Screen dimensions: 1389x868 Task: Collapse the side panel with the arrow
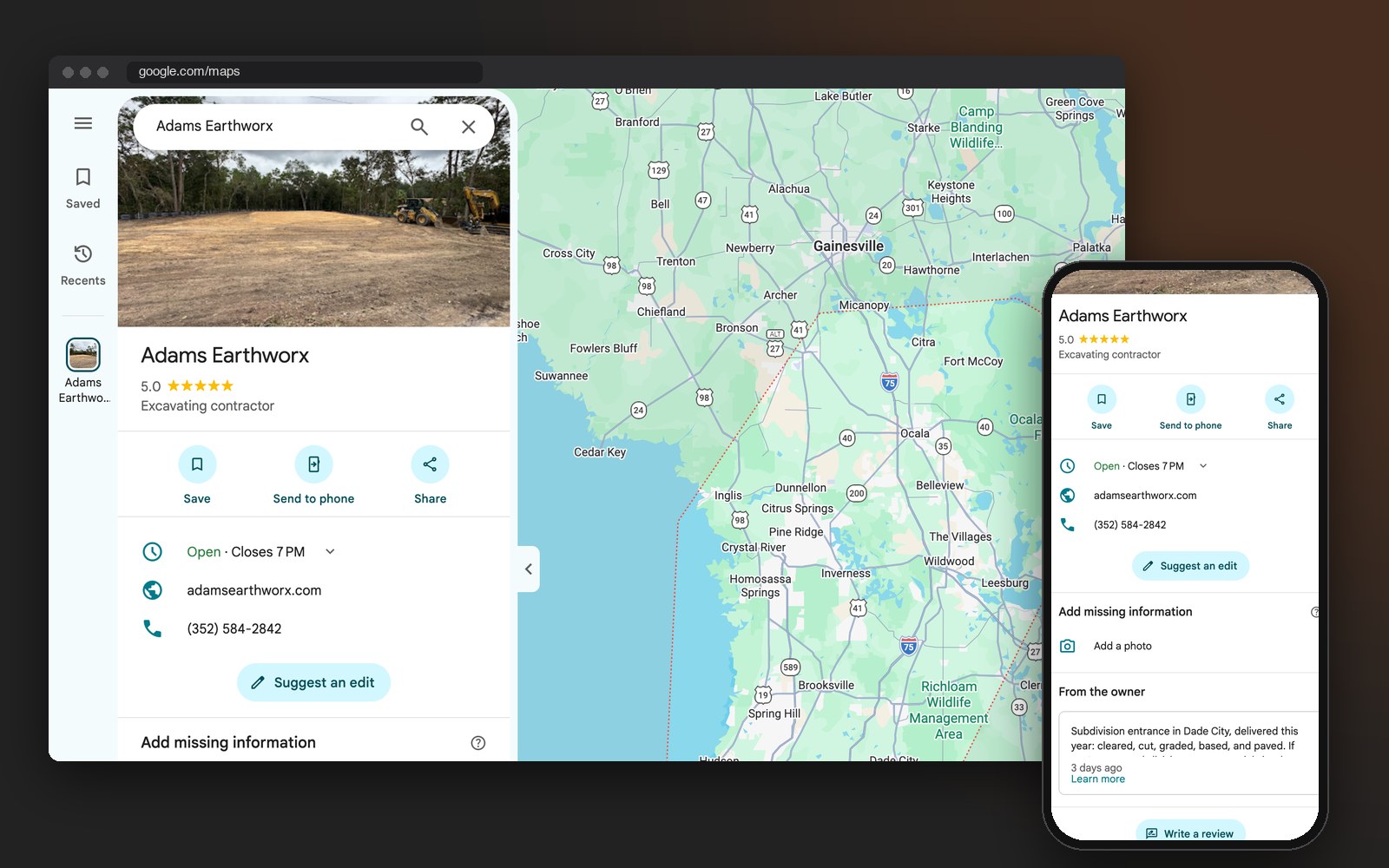click(528, 569)
